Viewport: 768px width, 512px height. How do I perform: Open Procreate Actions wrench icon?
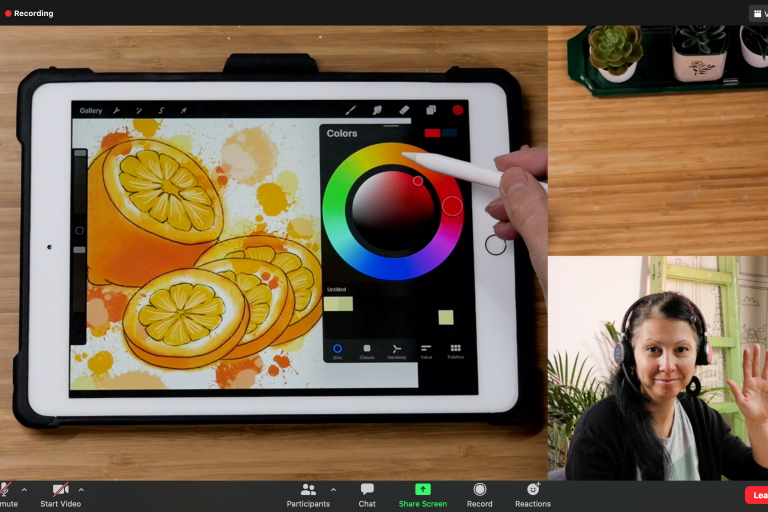[116, 110]
